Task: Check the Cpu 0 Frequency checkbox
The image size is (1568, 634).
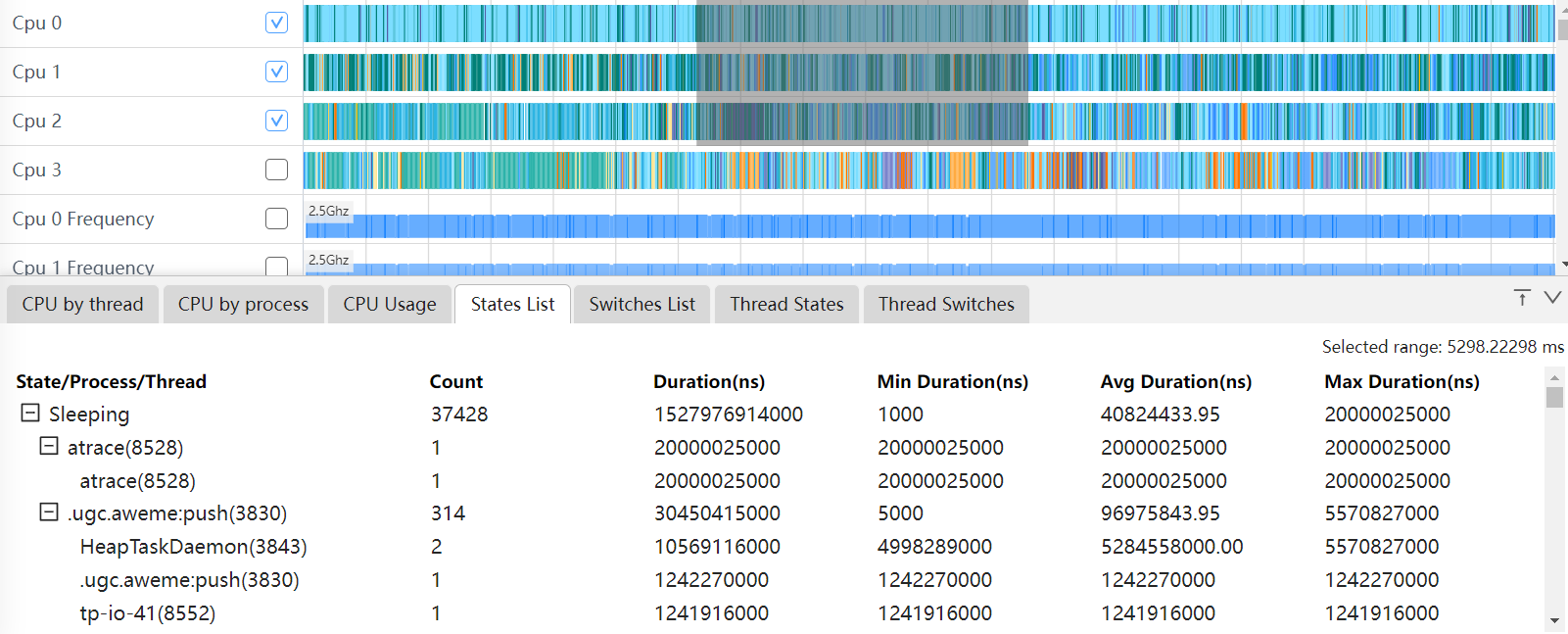Action: pyautogui.click(x=276, y=219)
